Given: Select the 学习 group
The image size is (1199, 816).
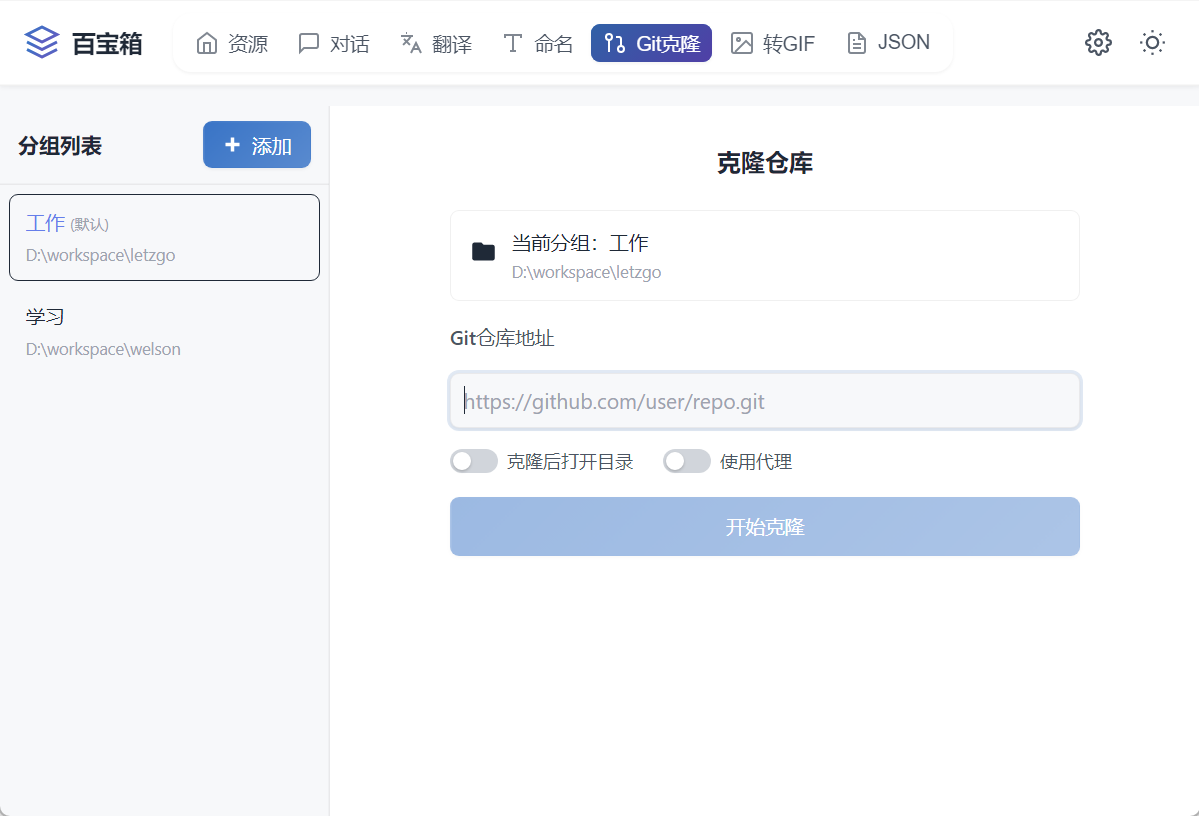Looking at the screenshot, I should [164, 332].
